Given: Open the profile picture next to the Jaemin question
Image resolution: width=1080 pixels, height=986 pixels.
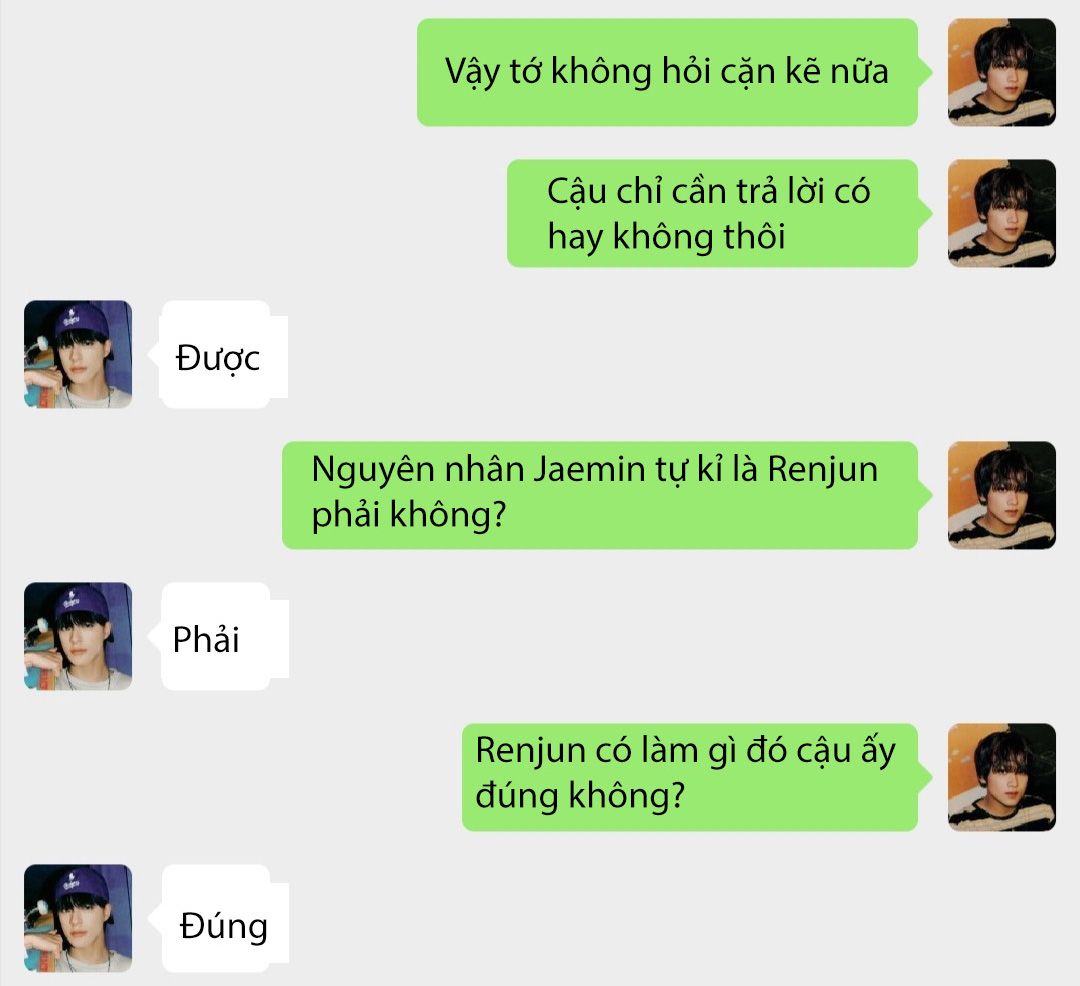Looking at the screenshot, I should (x=1001, y=495).
